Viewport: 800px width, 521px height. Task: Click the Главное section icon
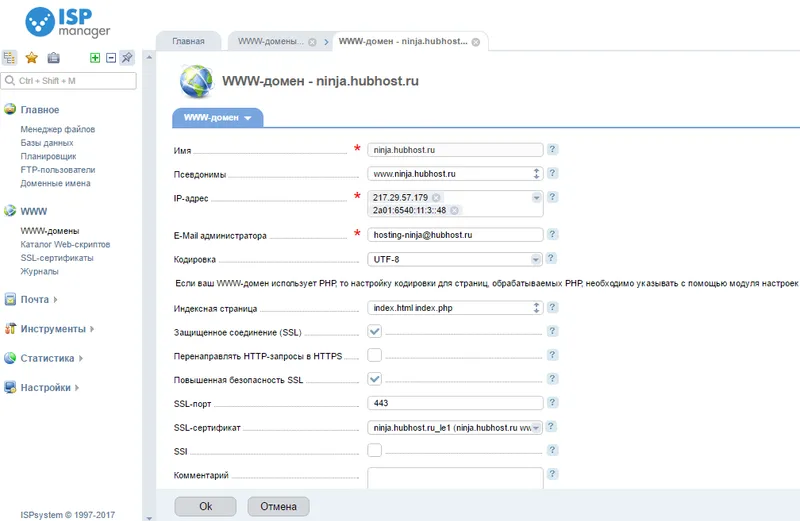(x=10, y=109)
